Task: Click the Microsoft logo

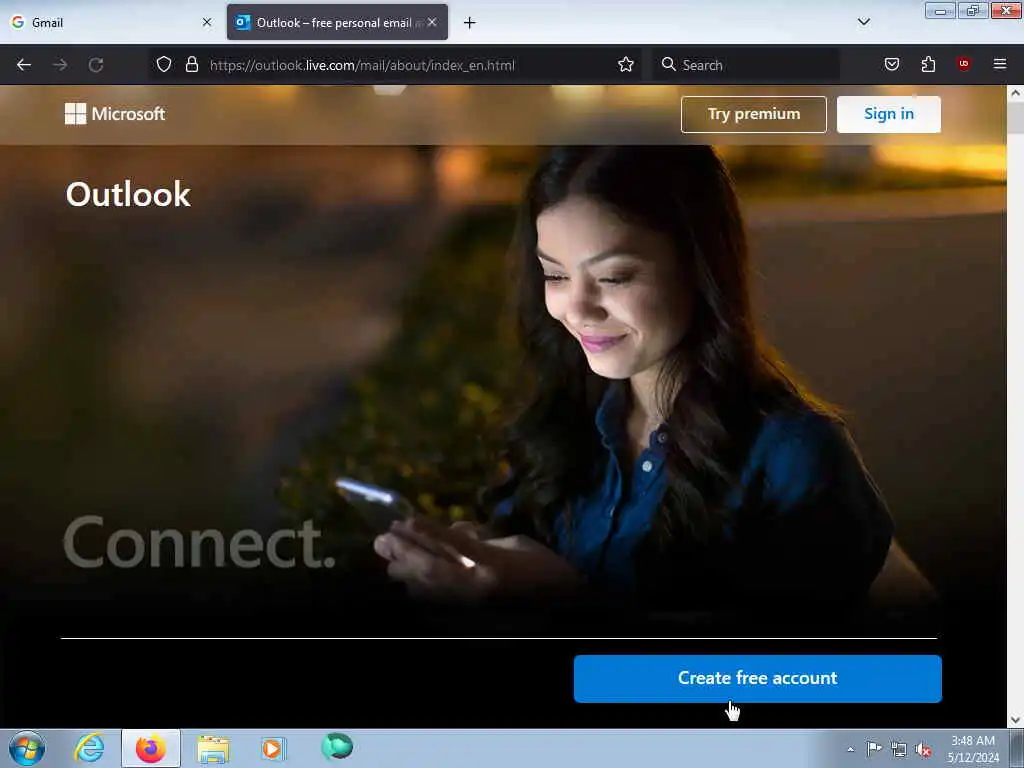Action: (115, 114)
